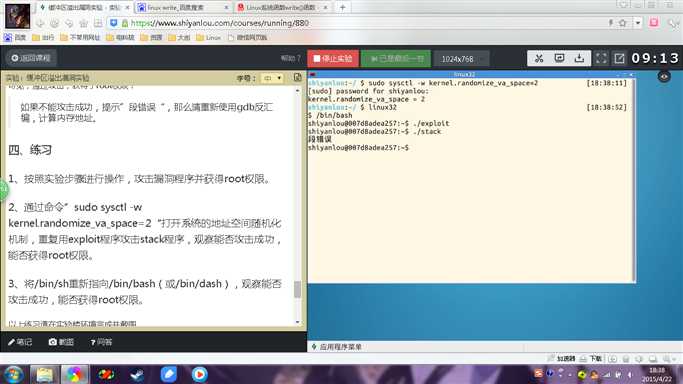
Task: Click the scroll down arrow in instructions panel
Action: click(x=298, y=322)
